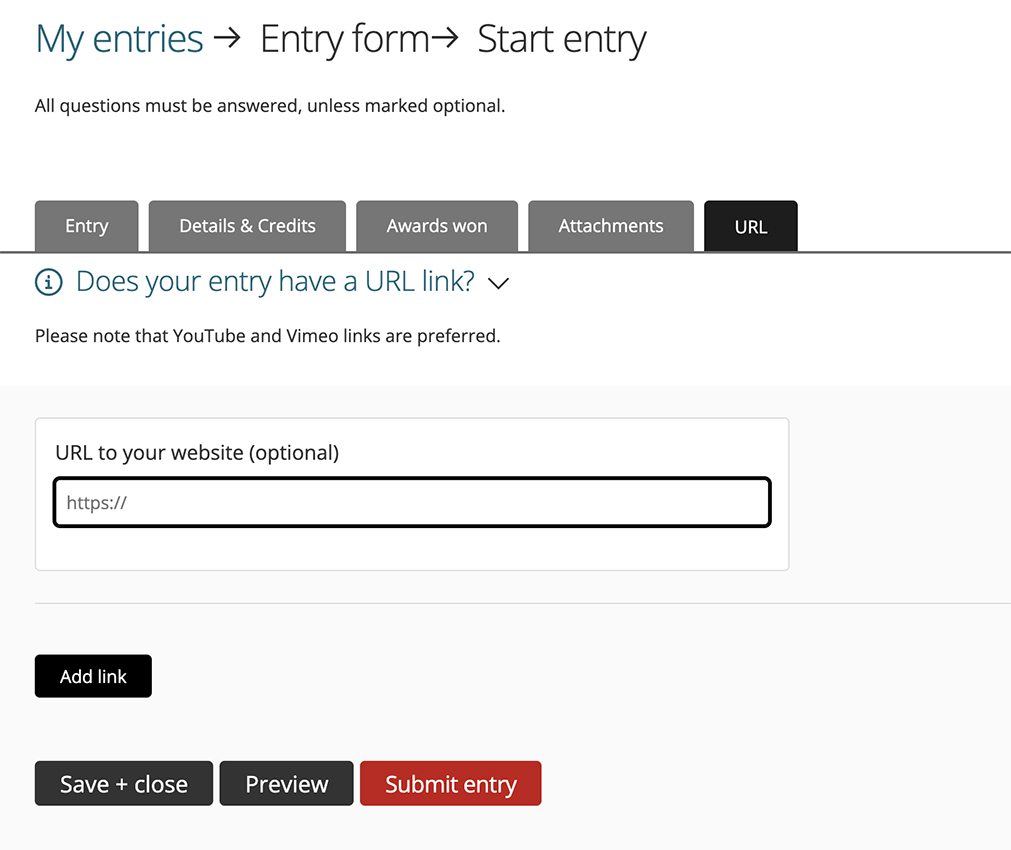
Task: Click the arrow icon after My entries
Action: pyautogui.click(x=228, y=40)
